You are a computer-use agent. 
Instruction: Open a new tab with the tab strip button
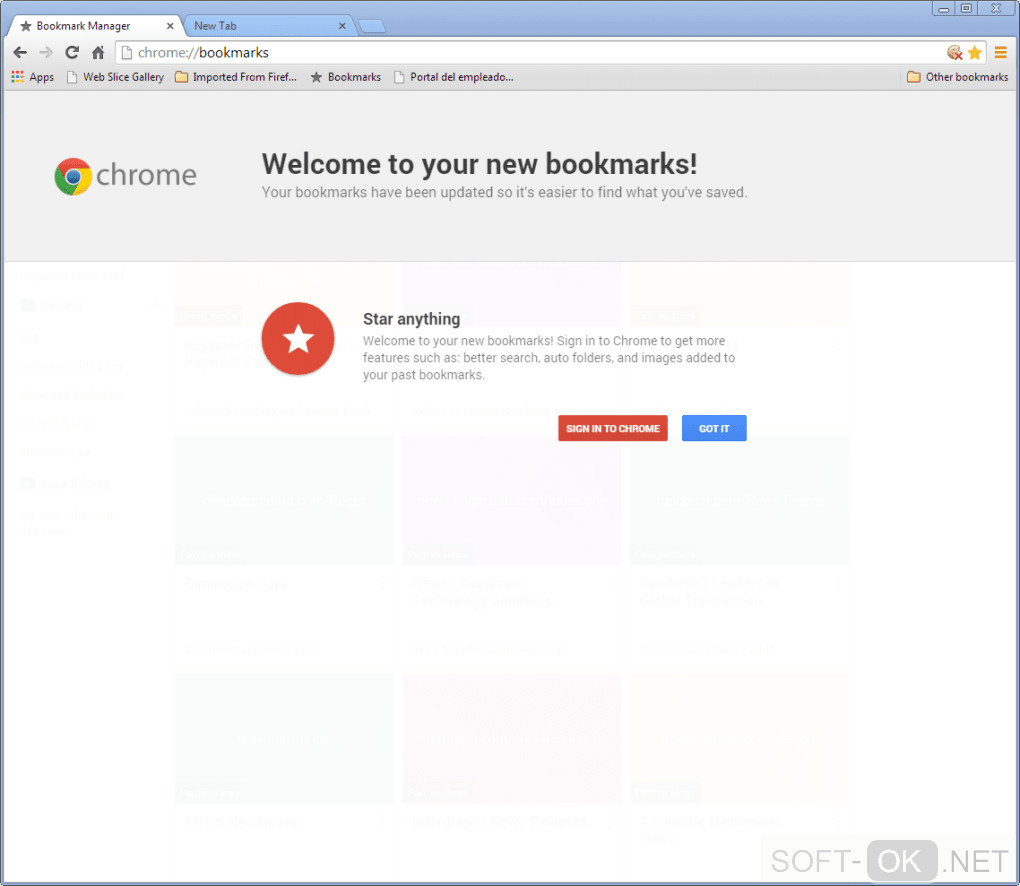(372, 26)
